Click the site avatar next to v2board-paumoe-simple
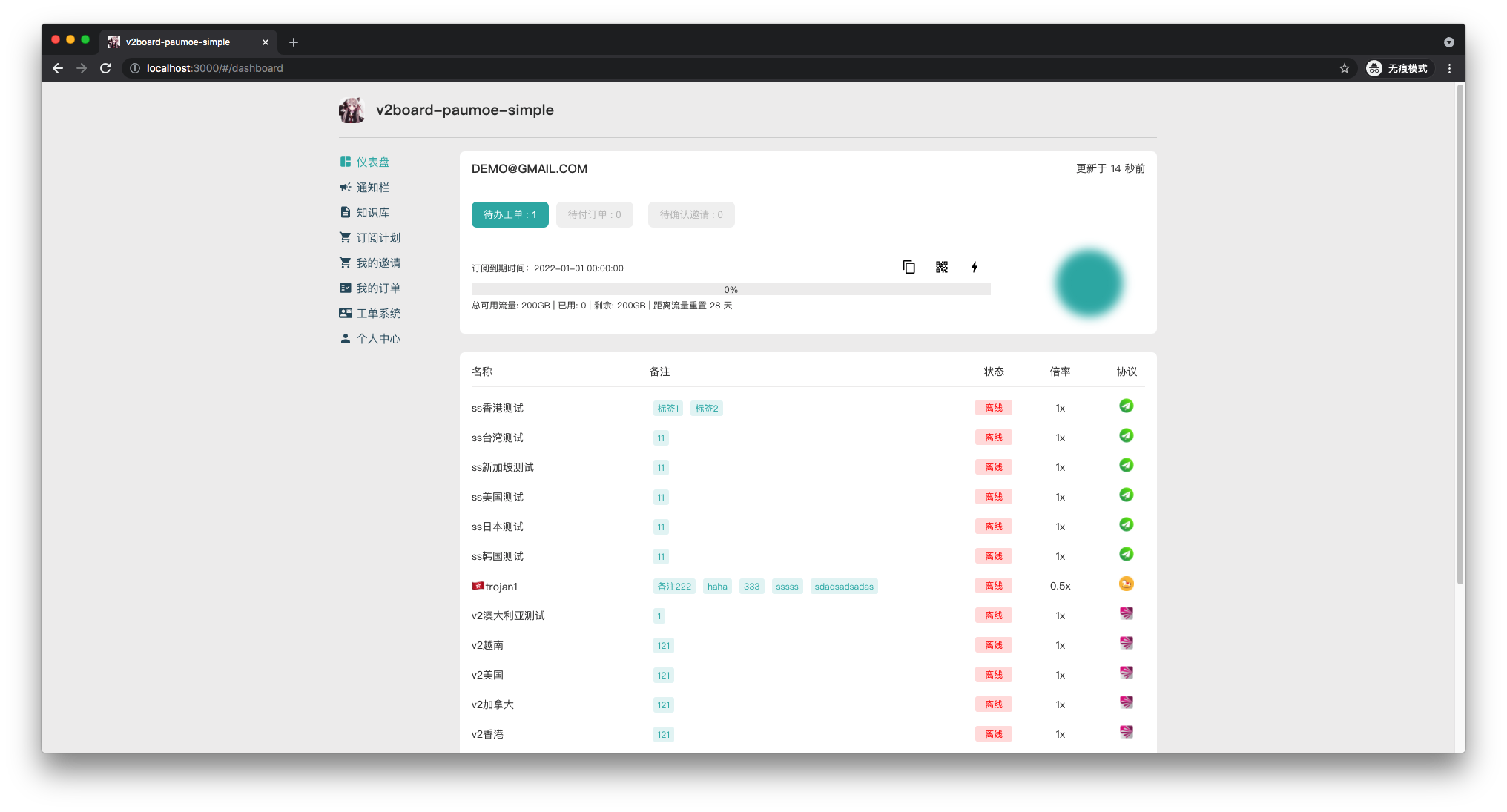 click(352, 110)
